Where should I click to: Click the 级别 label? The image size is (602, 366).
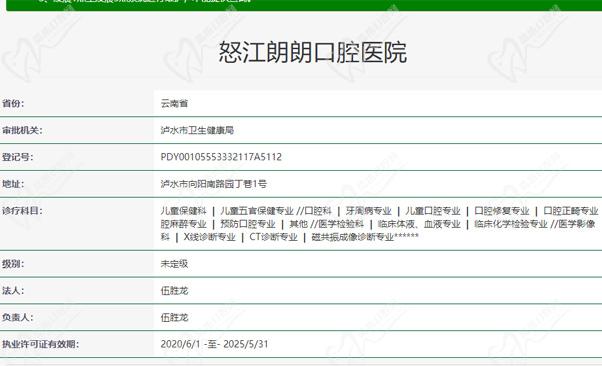tap(13, 264)
